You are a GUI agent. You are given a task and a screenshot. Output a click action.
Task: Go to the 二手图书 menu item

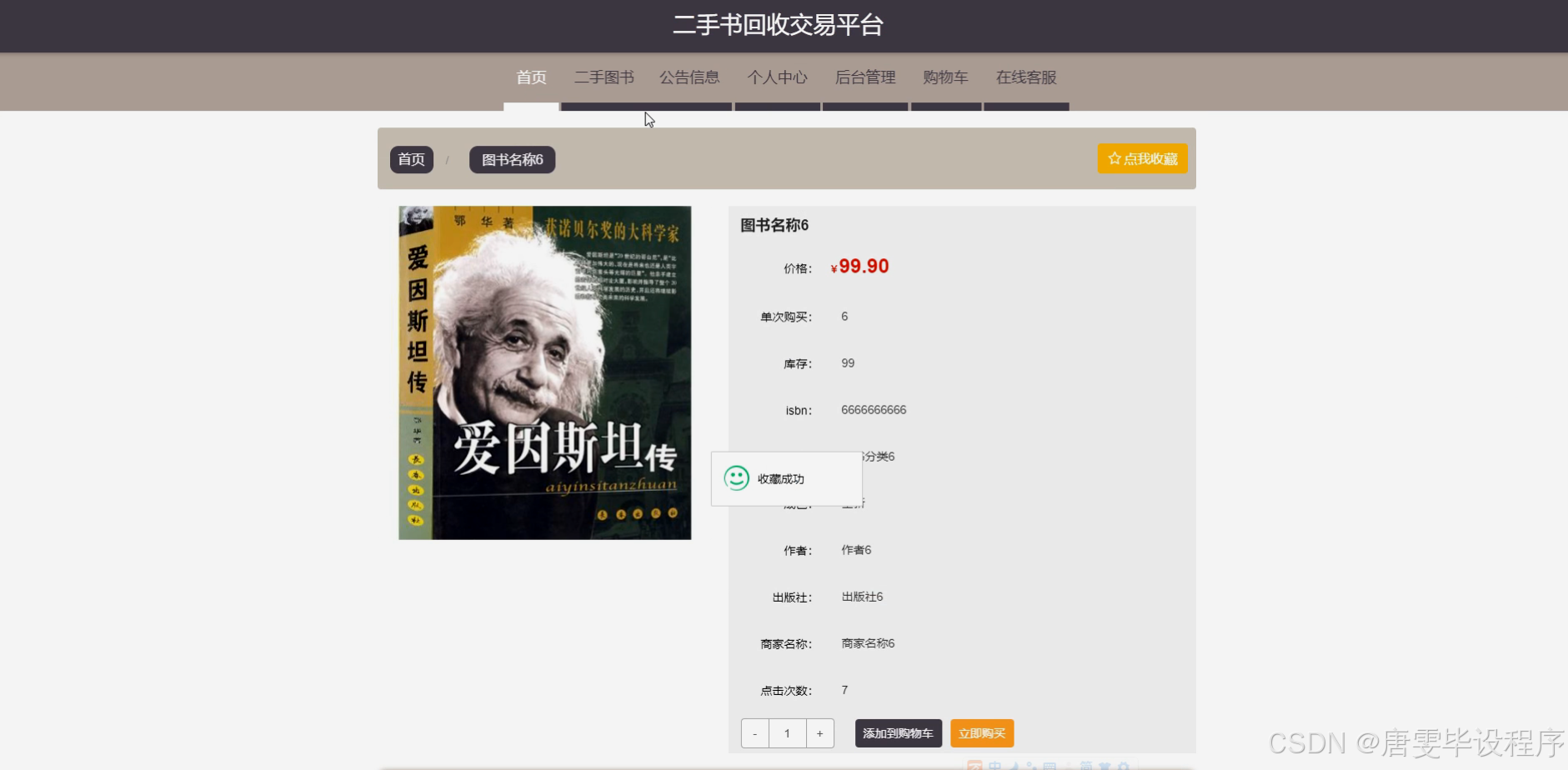tap(604, 77)
